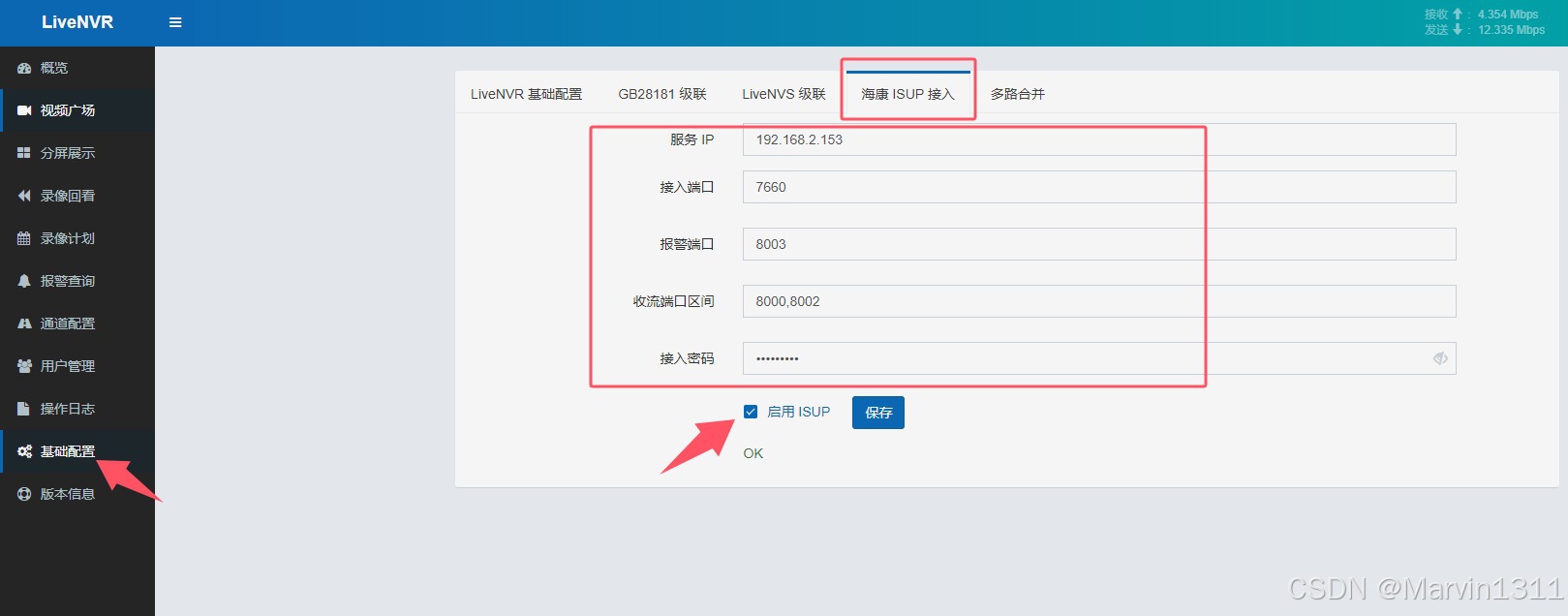Click the 接收 4.354 Mbps rate text
The image size is (1568, 616).
pyautogui.click(x=1481, y=15)
